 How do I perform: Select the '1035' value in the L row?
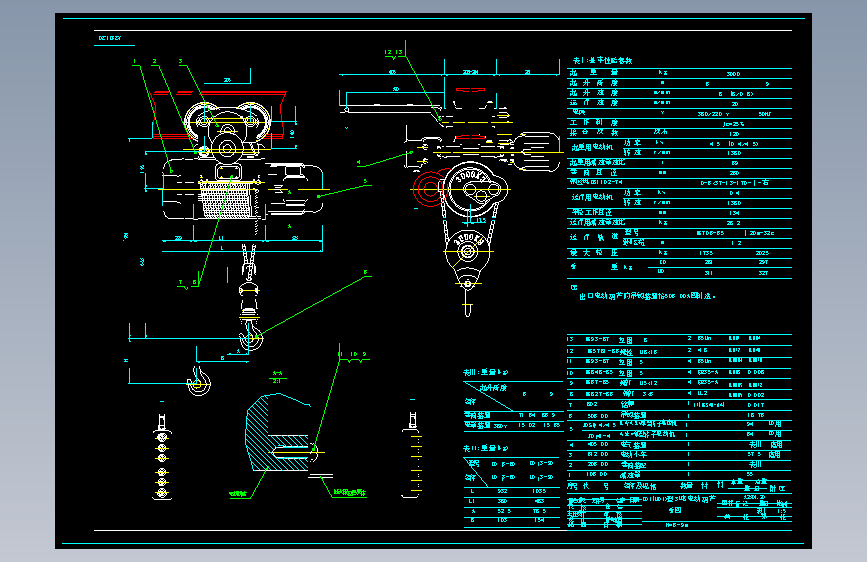pyautogui.click(x=538, y=491)
